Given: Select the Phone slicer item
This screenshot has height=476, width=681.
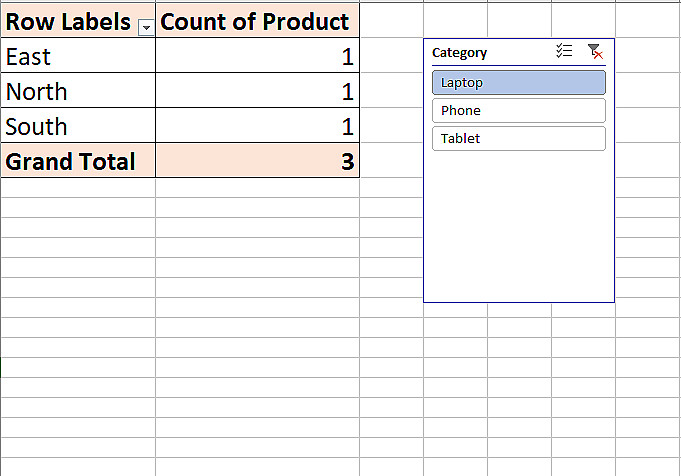Looking at the screenshot, I should click(x=519, y=110).
